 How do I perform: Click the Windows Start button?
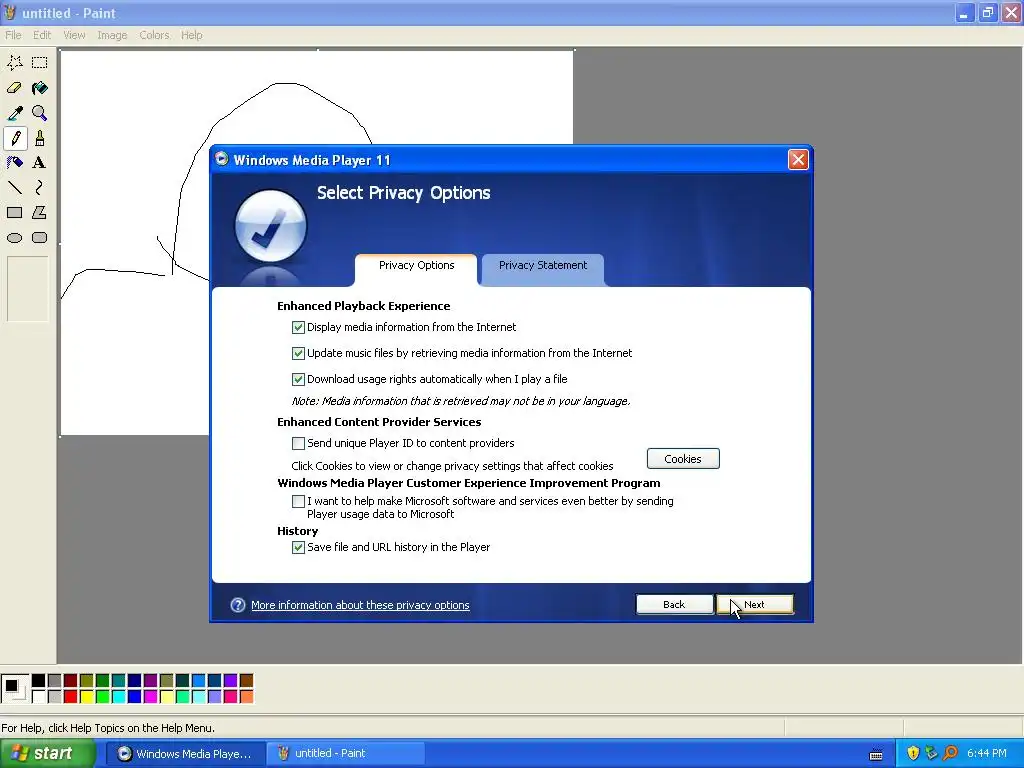pos(48,754)
